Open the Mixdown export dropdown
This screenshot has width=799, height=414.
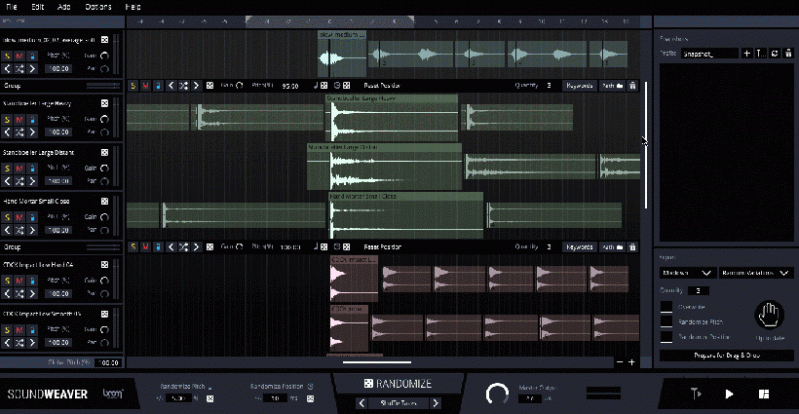686,273
